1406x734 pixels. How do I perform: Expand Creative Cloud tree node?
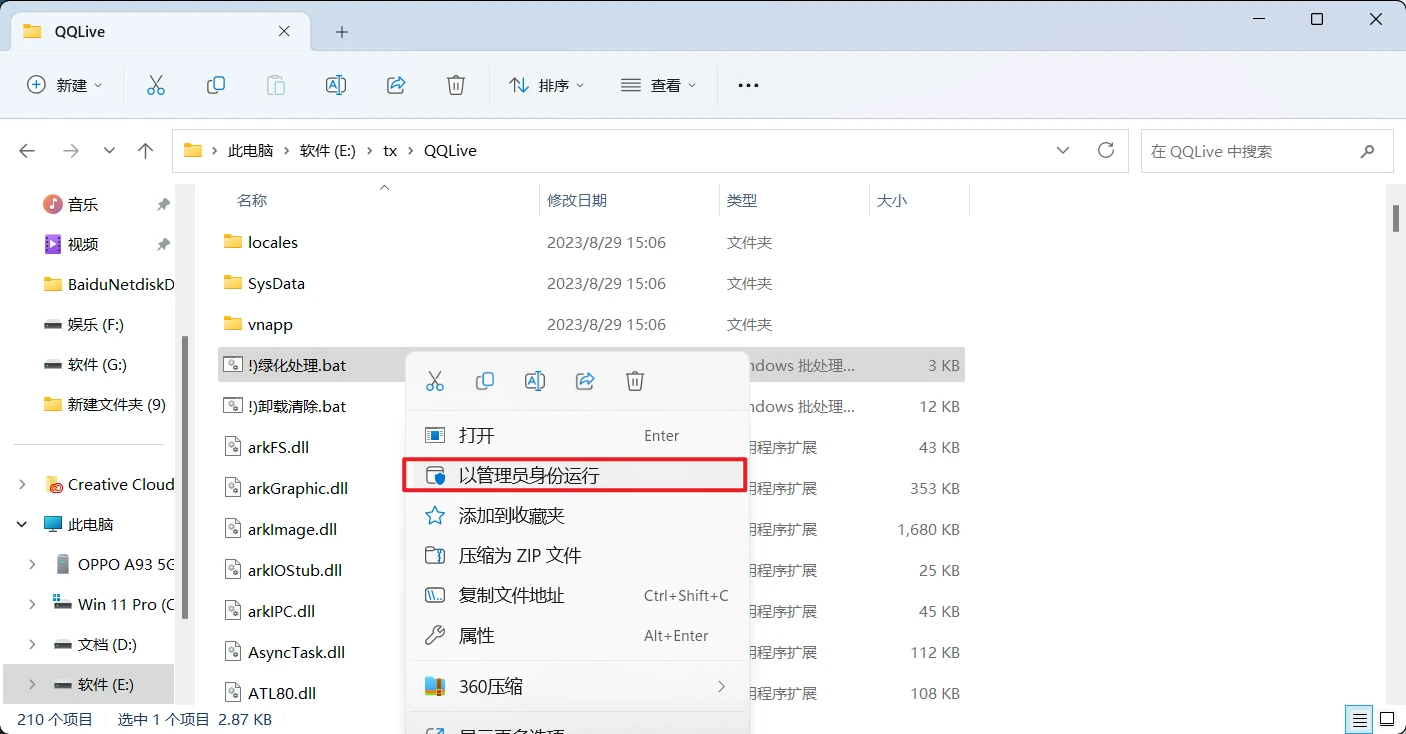click(23, 485)
